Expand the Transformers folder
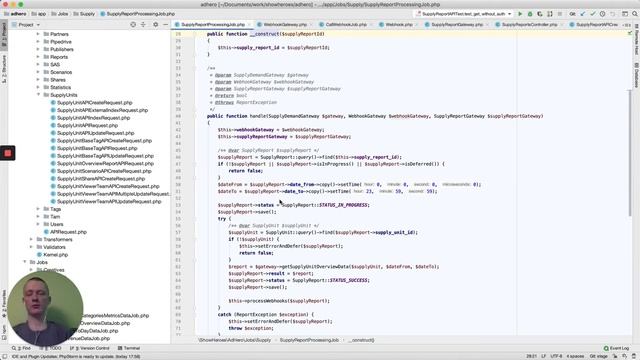Image resolution: width=640 pixels, height=360 pixels. coord(31,240)
